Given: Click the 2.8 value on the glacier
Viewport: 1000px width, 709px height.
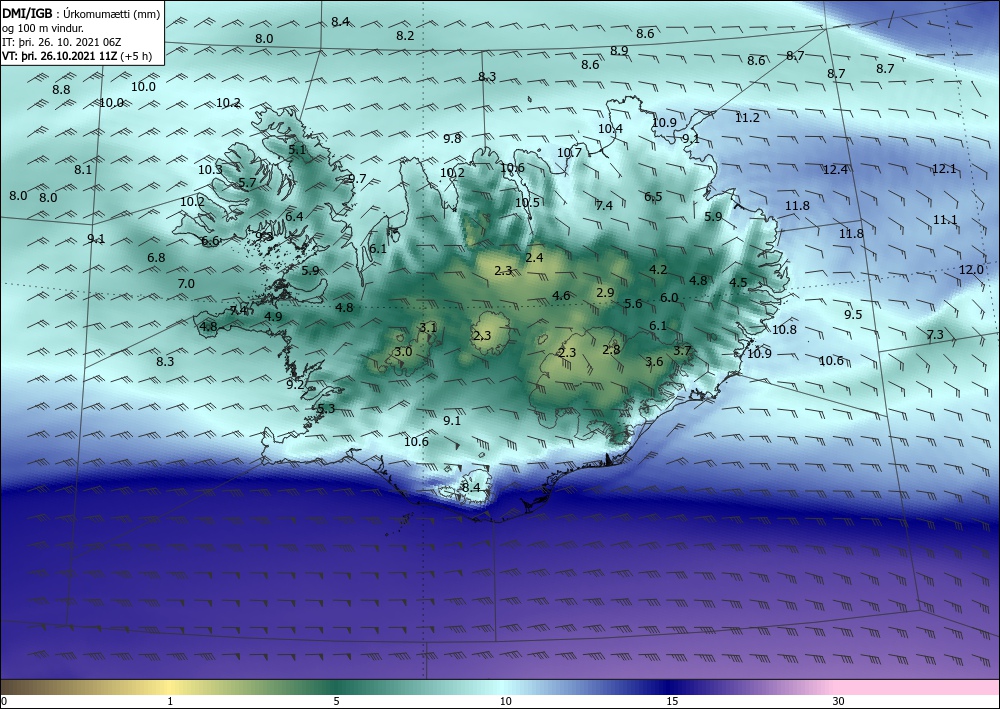Looking at the screenshot, I should click(611, 349).
